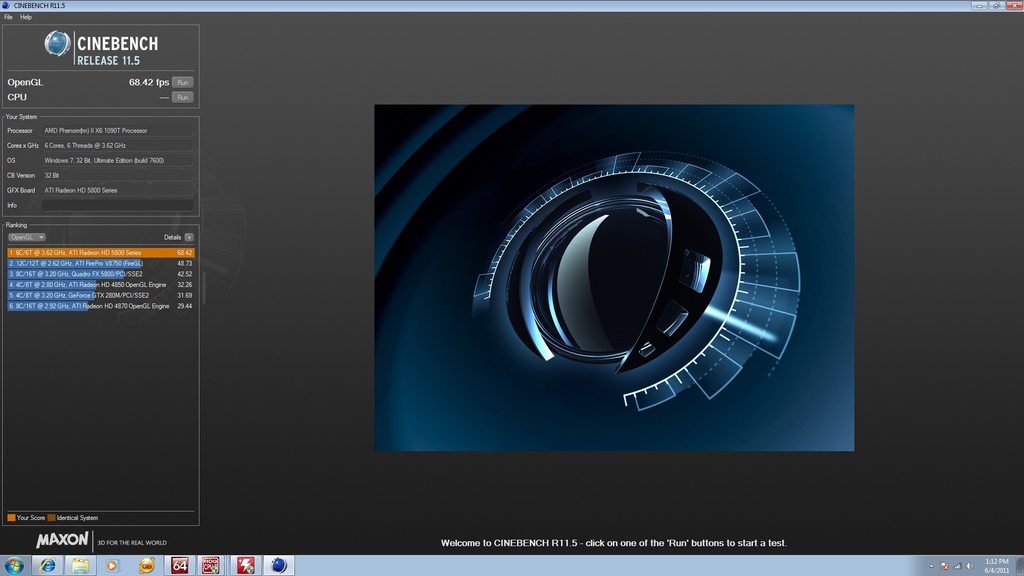Run the CPU benchmark test

point(182,97)
